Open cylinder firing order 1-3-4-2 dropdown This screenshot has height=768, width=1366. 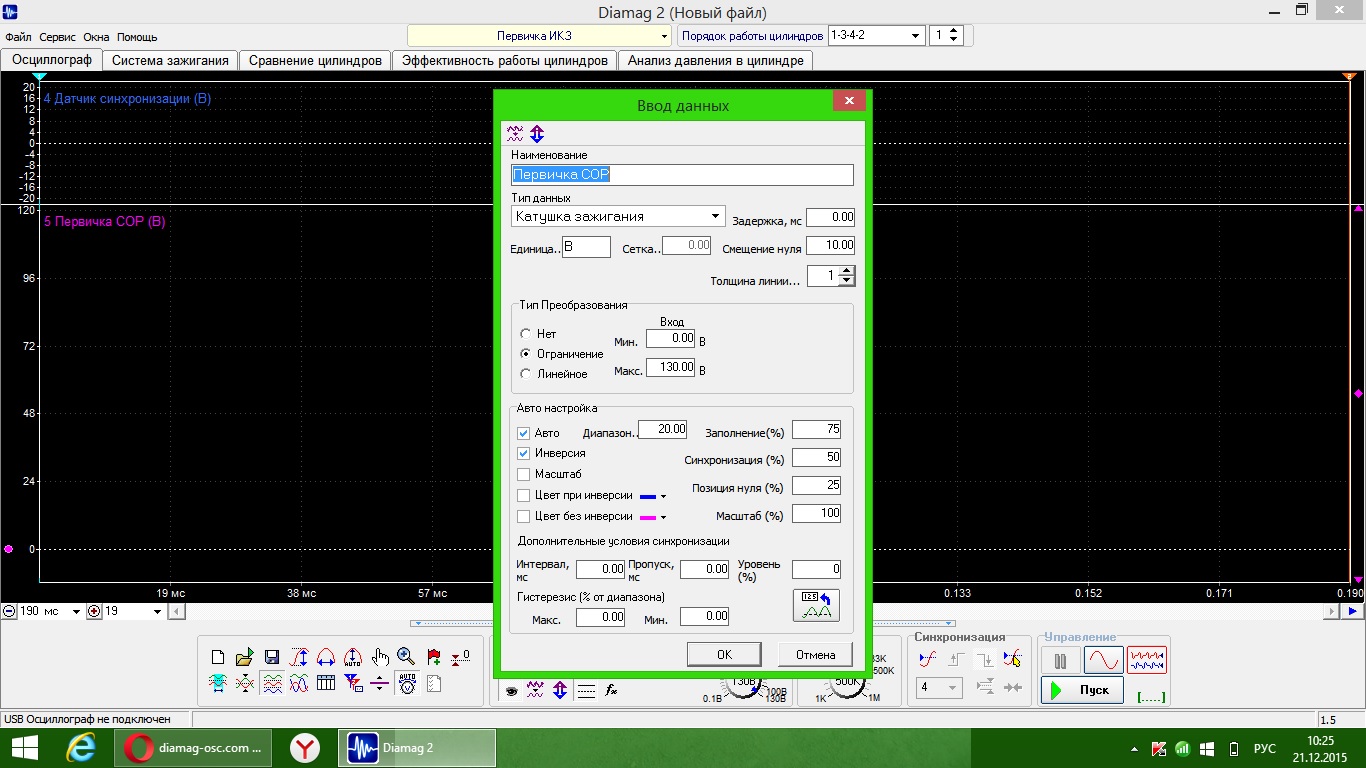(x=875, y=35)
